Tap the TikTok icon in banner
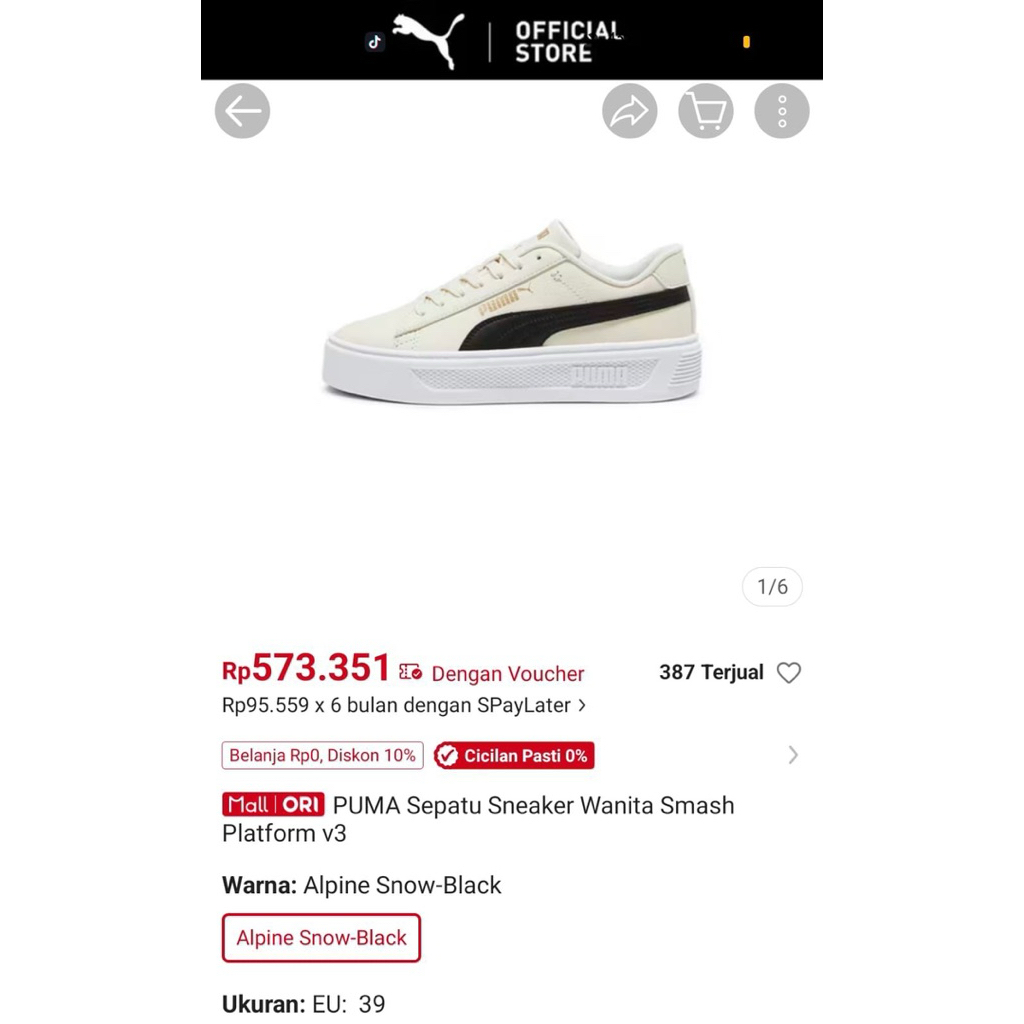 [375, 42]
